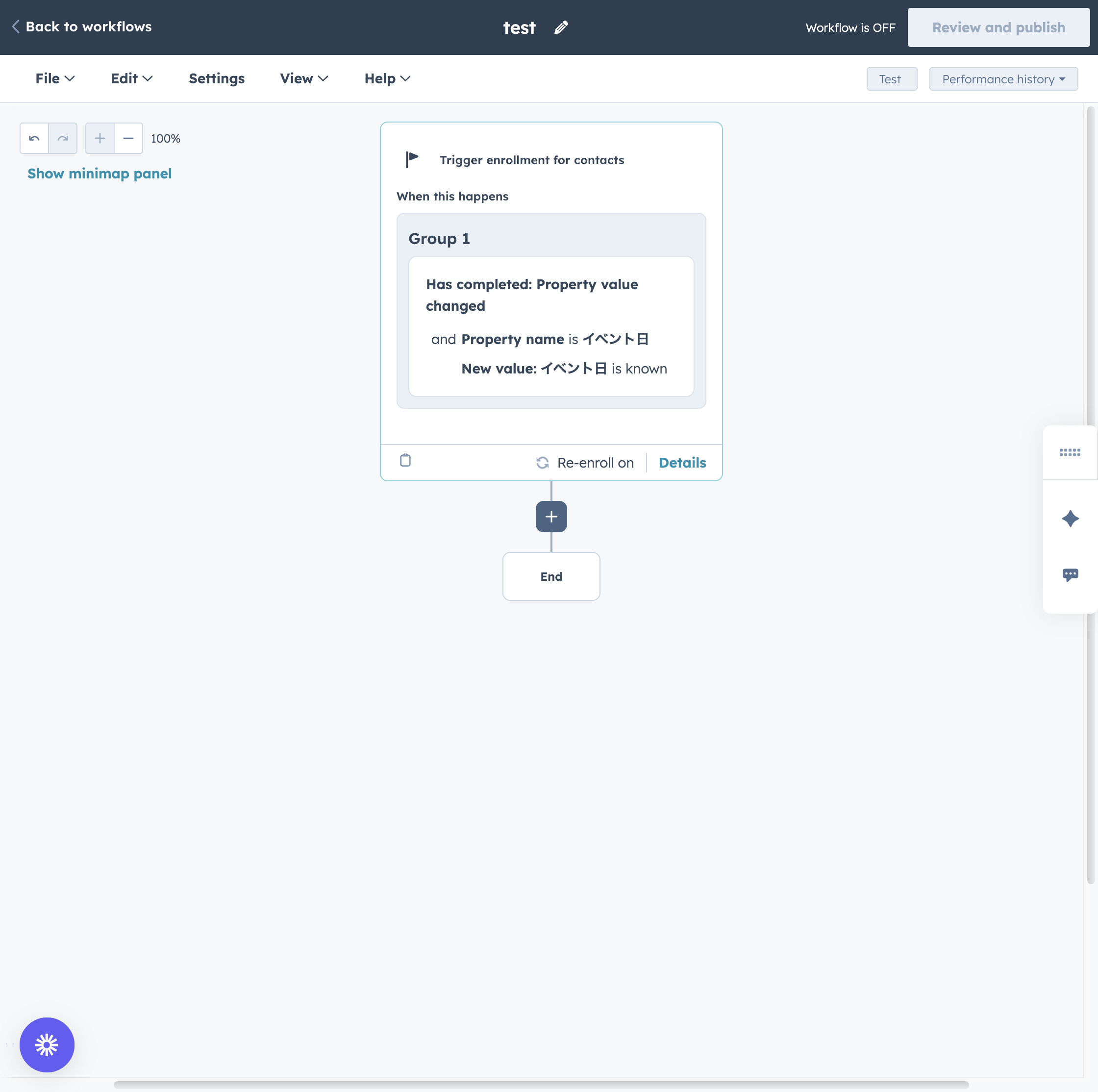The height and width of the screenshot is (1092, 1098).
Task: Click the undo arrow icon
Action: click(34, 138)
